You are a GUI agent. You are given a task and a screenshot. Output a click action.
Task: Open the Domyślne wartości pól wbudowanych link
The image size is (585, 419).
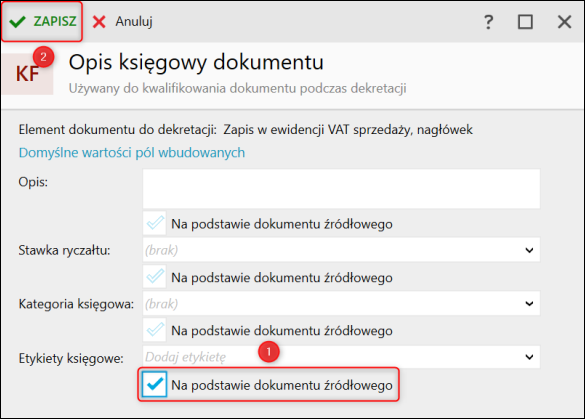(132, 153)
